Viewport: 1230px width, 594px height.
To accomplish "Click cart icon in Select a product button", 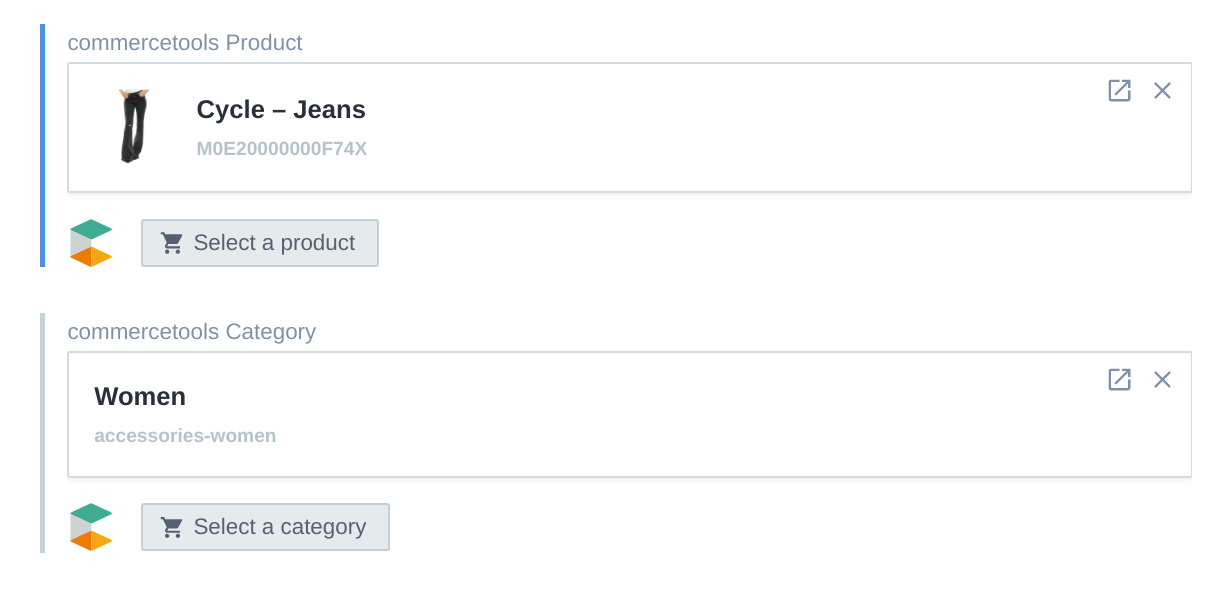I will click(172, 243).
